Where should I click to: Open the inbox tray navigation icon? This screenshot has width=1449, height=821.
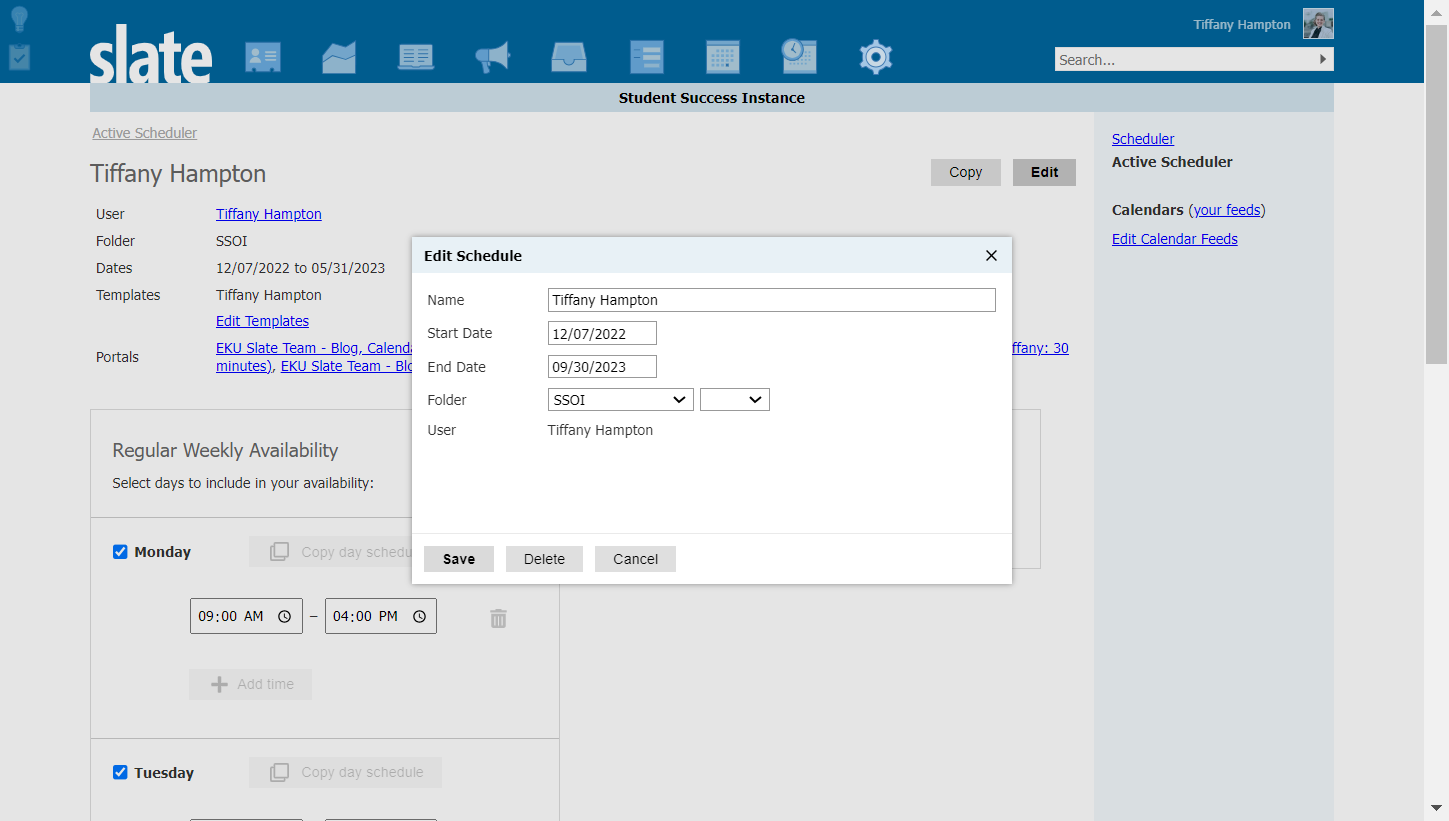(569, 57)
